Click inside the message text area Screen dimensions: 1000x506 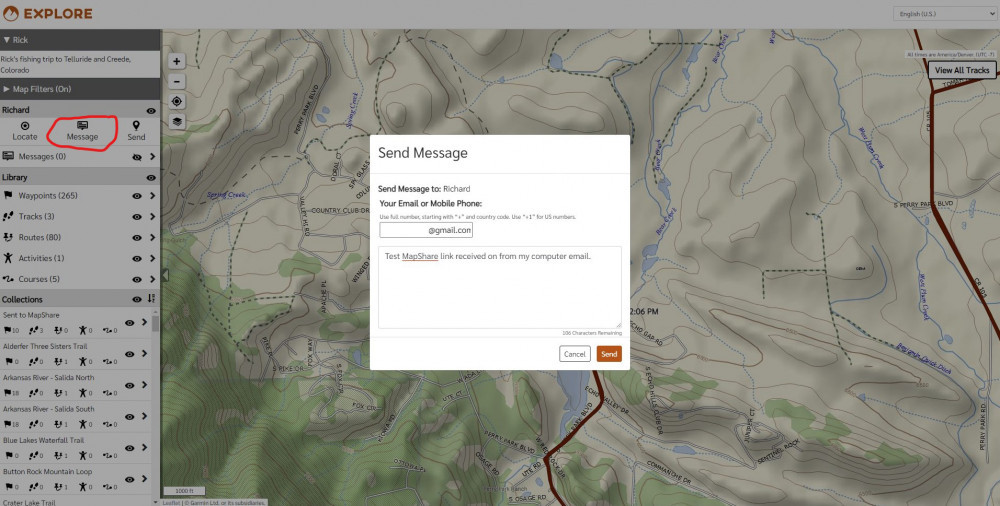pyautogui.click(x=499, y=287)
